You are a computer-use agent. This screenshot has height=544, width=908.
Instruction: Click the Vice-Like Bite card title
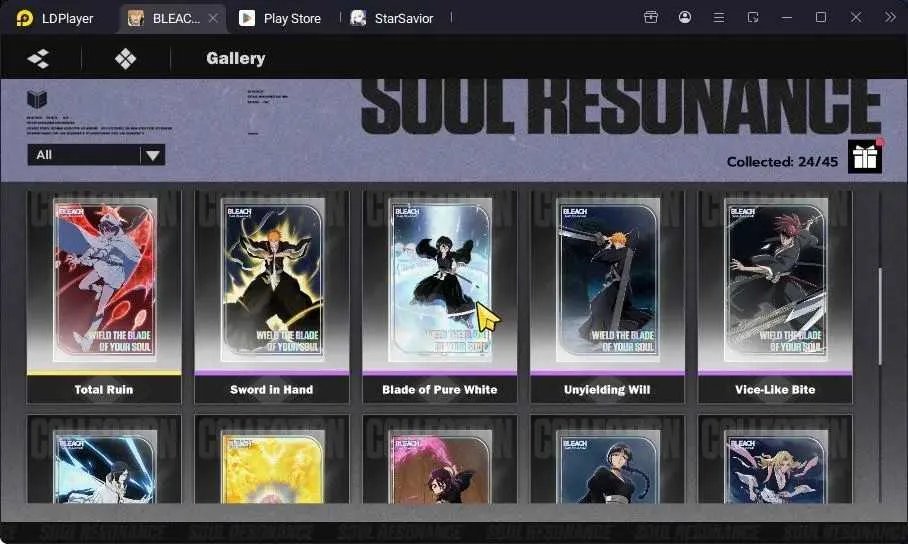click(x=775, y=390)
